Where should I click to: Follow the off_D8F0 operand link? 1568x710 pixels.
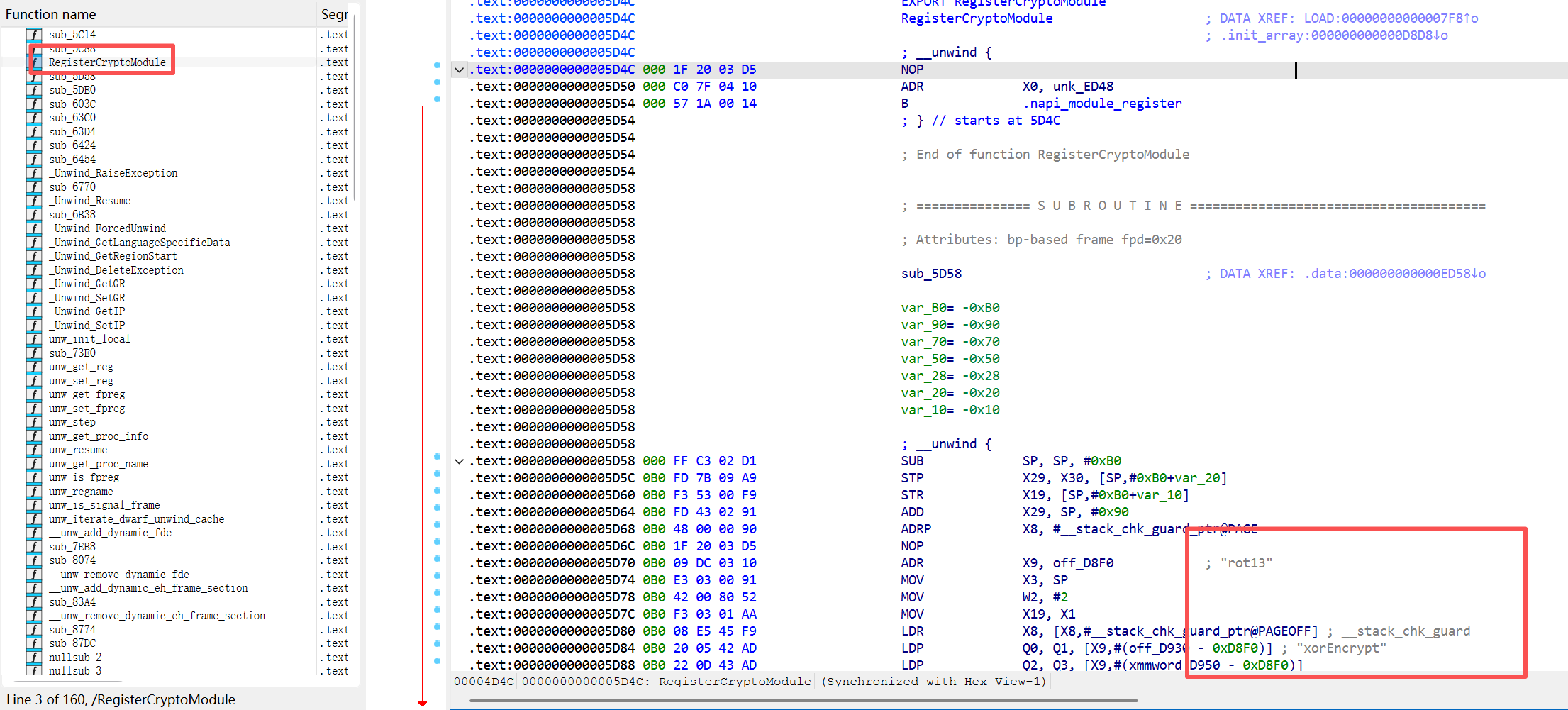click(1083, 563)
